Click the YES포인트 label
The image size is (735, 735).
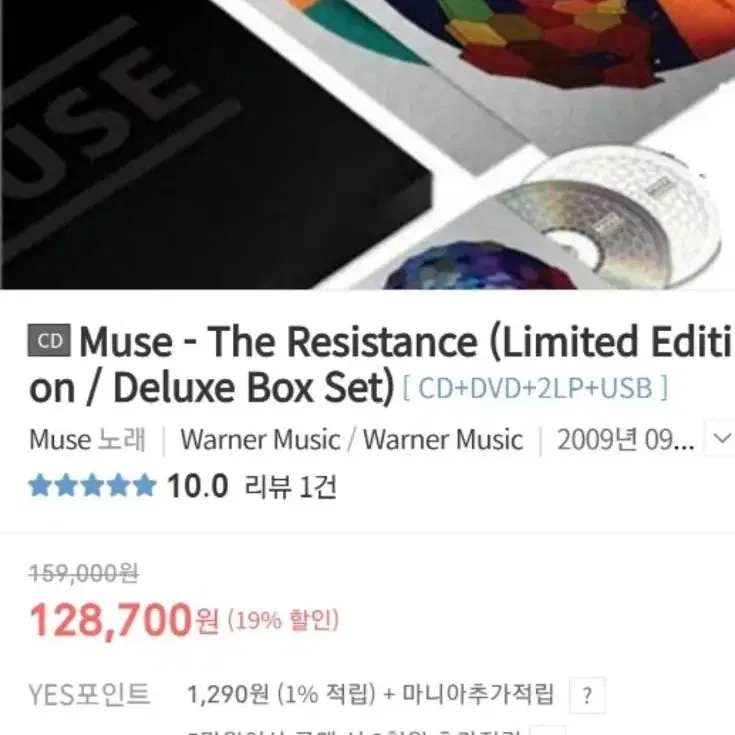89,695
